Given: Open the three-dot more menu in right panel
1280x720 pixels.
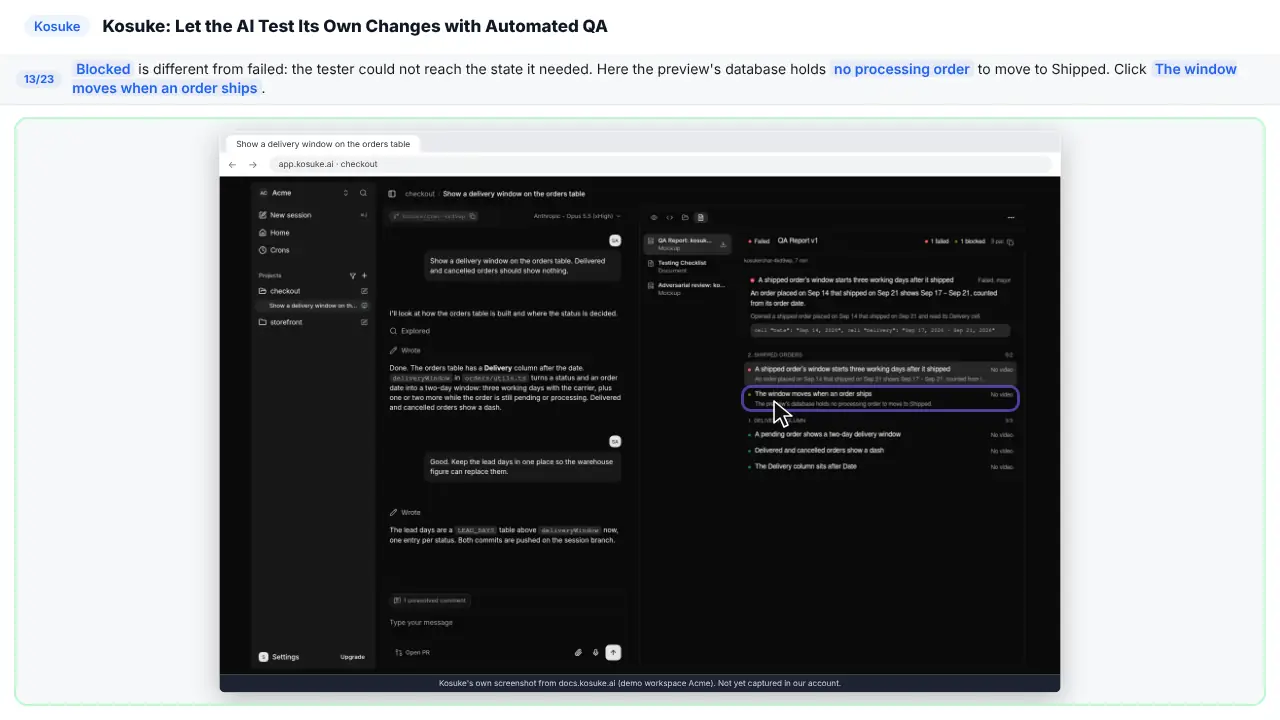Looking at the screenshot, I should (x=1011, y=217).
